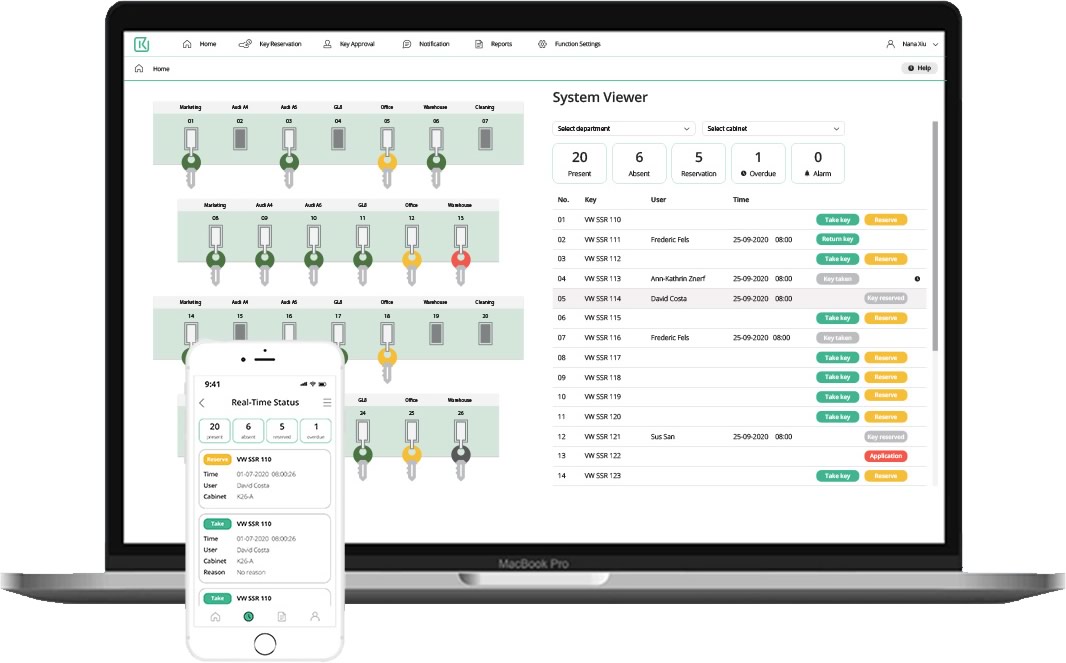Image resolution: width=1066 pixels, height=663 pixels.
Task: Click the Alarm count card
Action: tap(817, 163)
